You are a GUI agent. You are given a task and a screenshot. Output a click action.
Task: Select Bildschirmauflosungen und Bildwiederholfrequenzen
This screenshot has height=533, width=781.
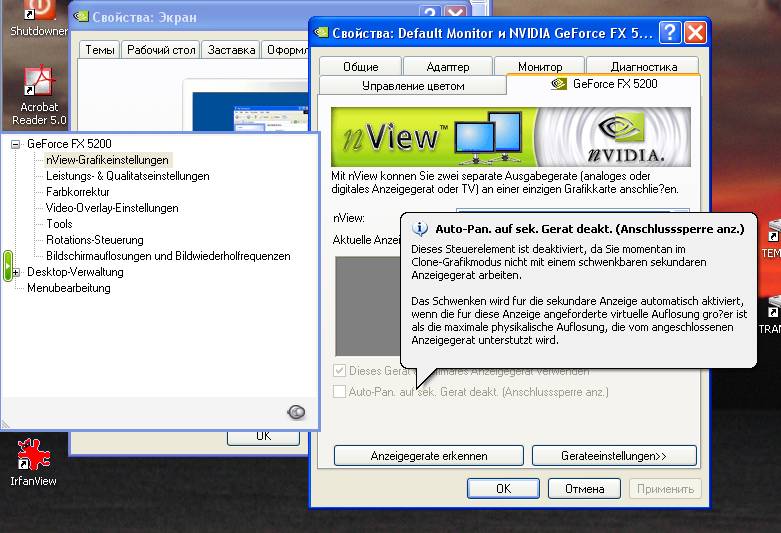tap(168, 256)
